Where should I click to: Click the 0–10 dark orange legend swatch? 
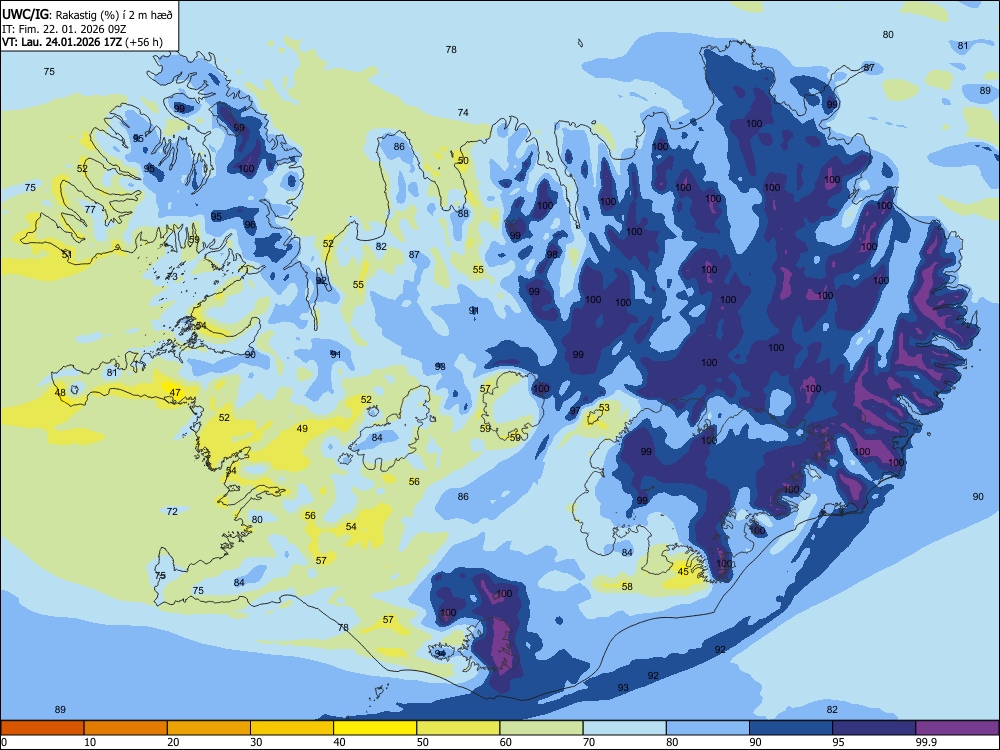(42, 728)
